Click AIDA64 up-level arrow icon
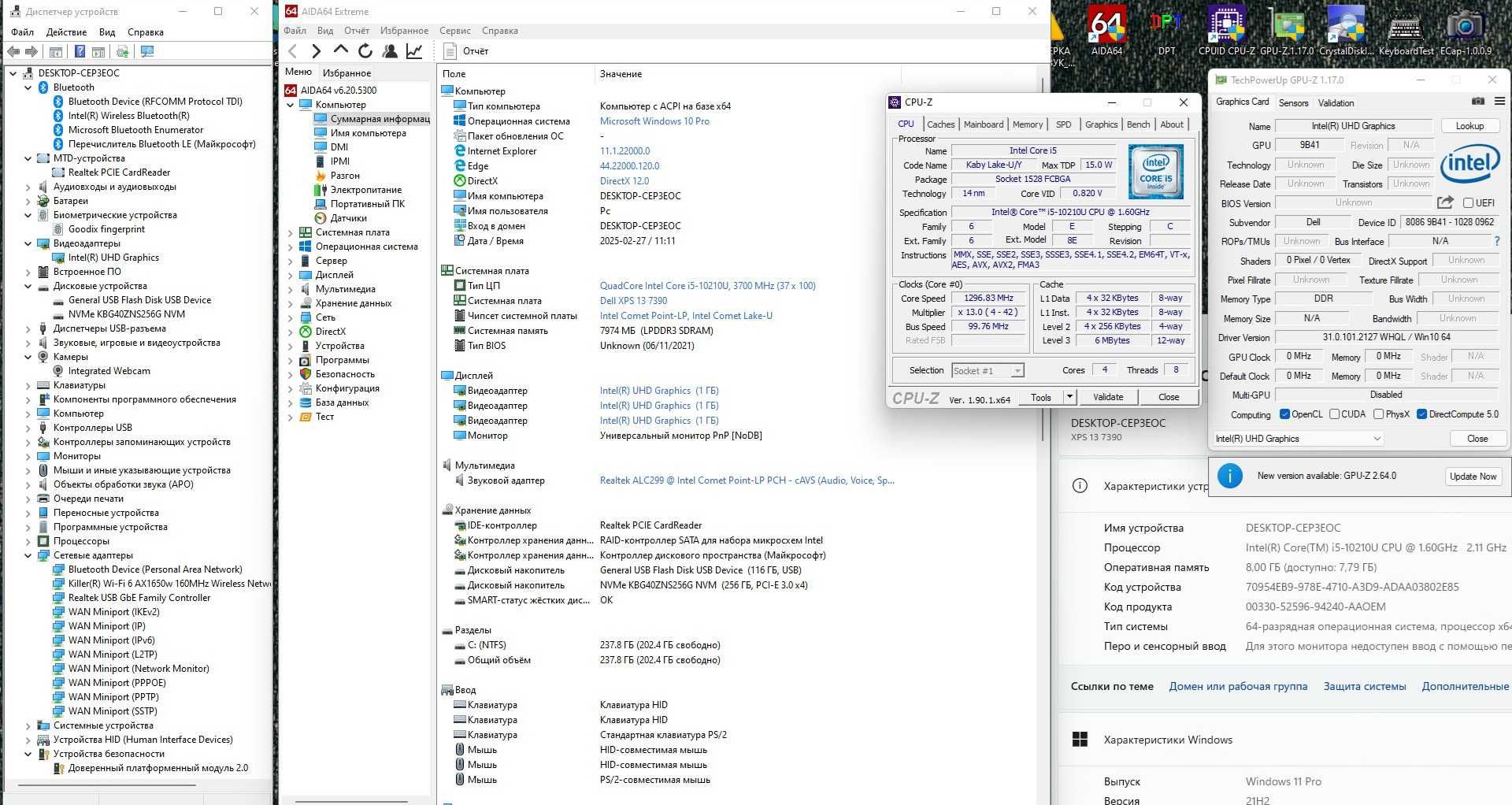1512x805 pixels. tap(341, 50)
